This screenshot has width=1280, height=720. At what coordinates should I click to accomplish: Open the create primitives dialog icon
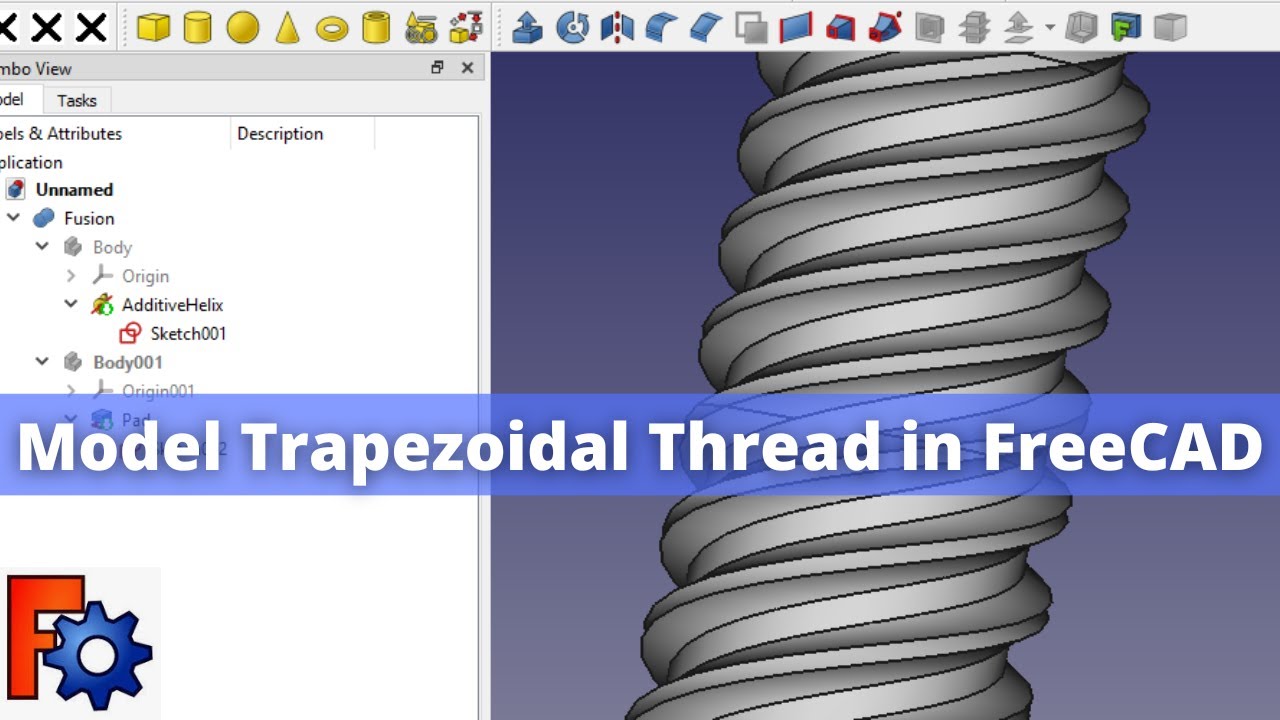421,27
